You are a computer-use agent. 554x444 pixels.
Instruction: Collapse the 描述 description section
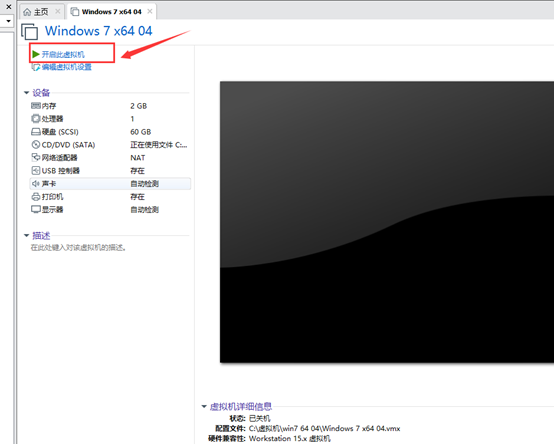coord(26,236)
